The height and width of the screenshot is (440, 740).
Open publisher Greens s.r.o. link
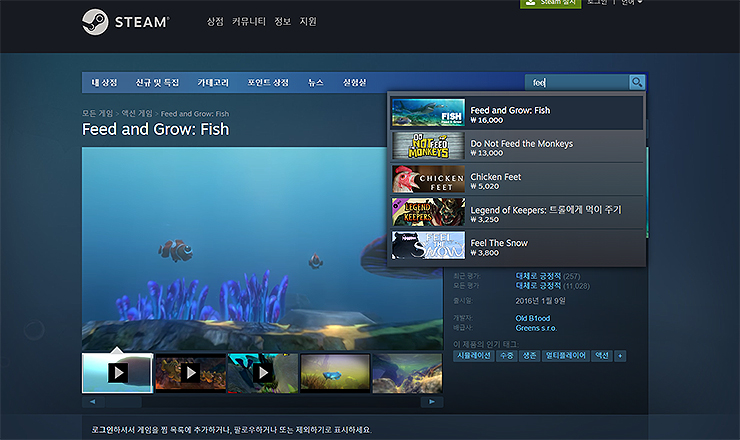tap(536, 328)
